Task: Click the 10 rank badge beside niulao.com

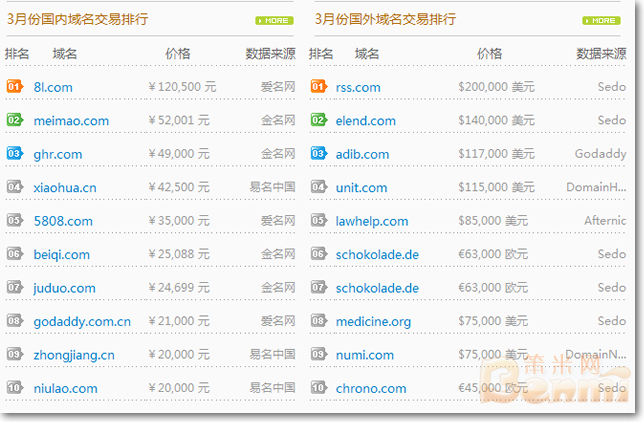Action: point(15,387)
